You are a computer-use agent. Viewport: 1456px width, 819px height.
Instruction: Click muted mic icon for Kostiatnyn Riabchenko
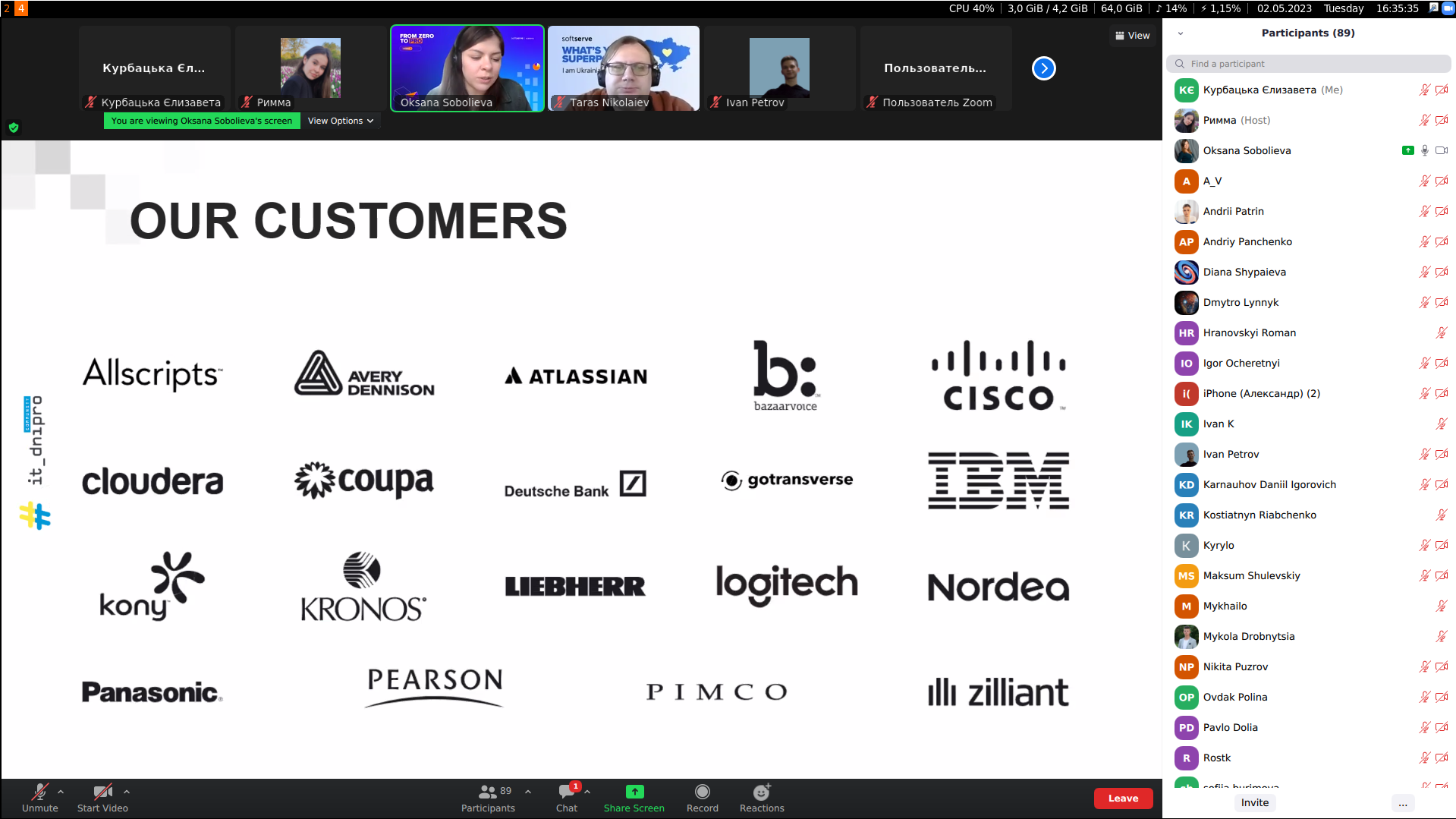1442,515
